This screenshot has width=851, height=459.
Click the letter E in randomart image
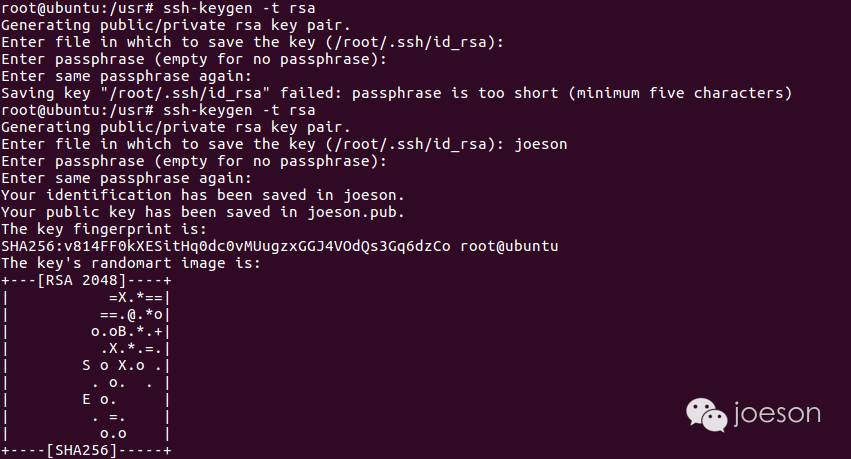pos(86,400)
